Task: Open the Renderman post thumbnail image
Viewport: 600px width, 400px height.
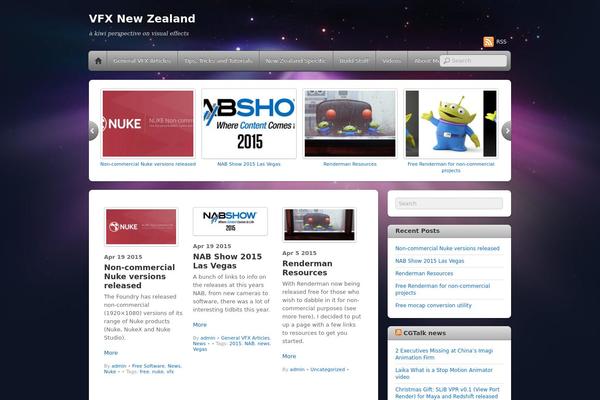Action: click(x=319, y=225)
